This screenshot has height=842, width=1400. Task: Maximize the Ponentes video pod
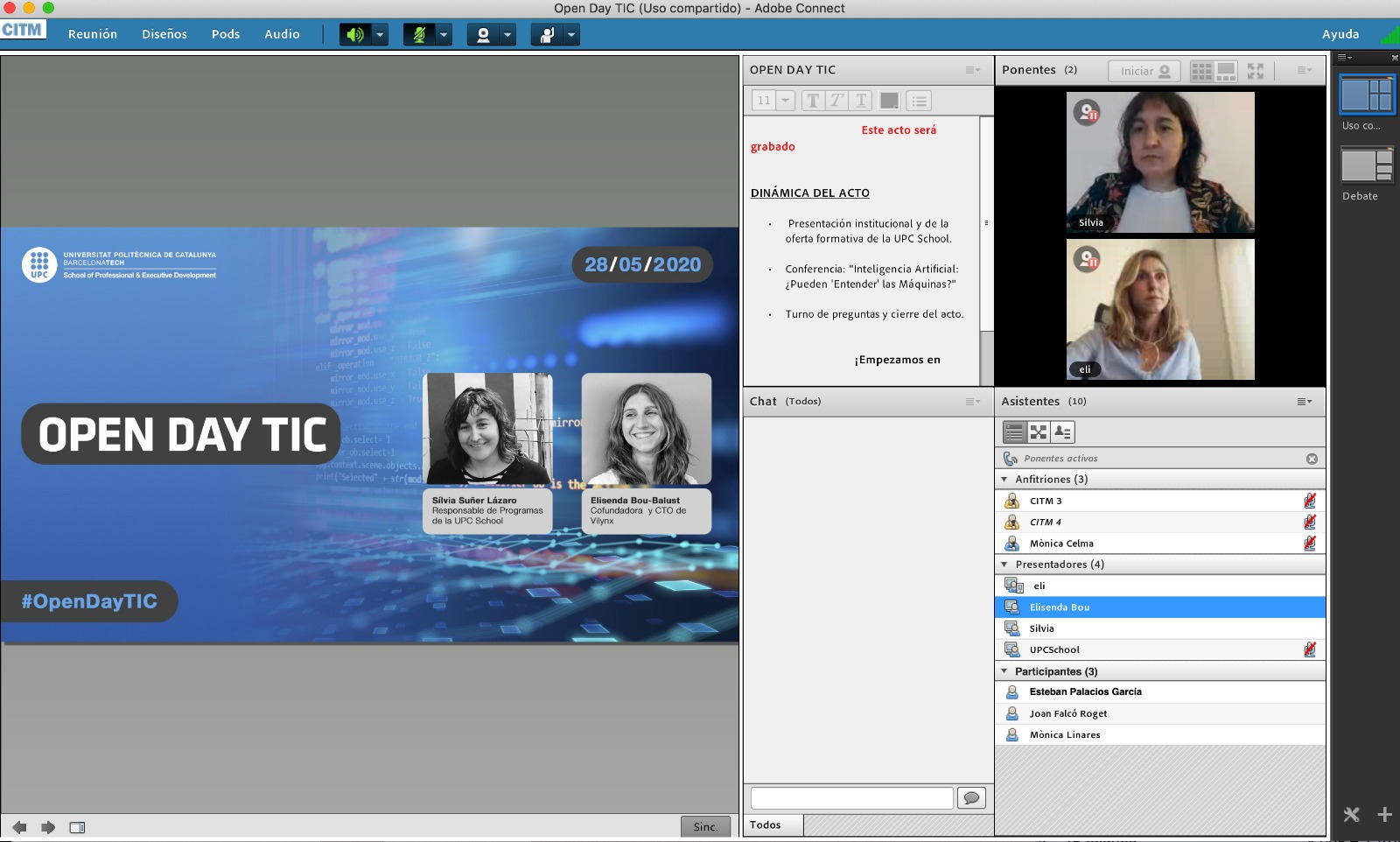[x=1256, y=71]
